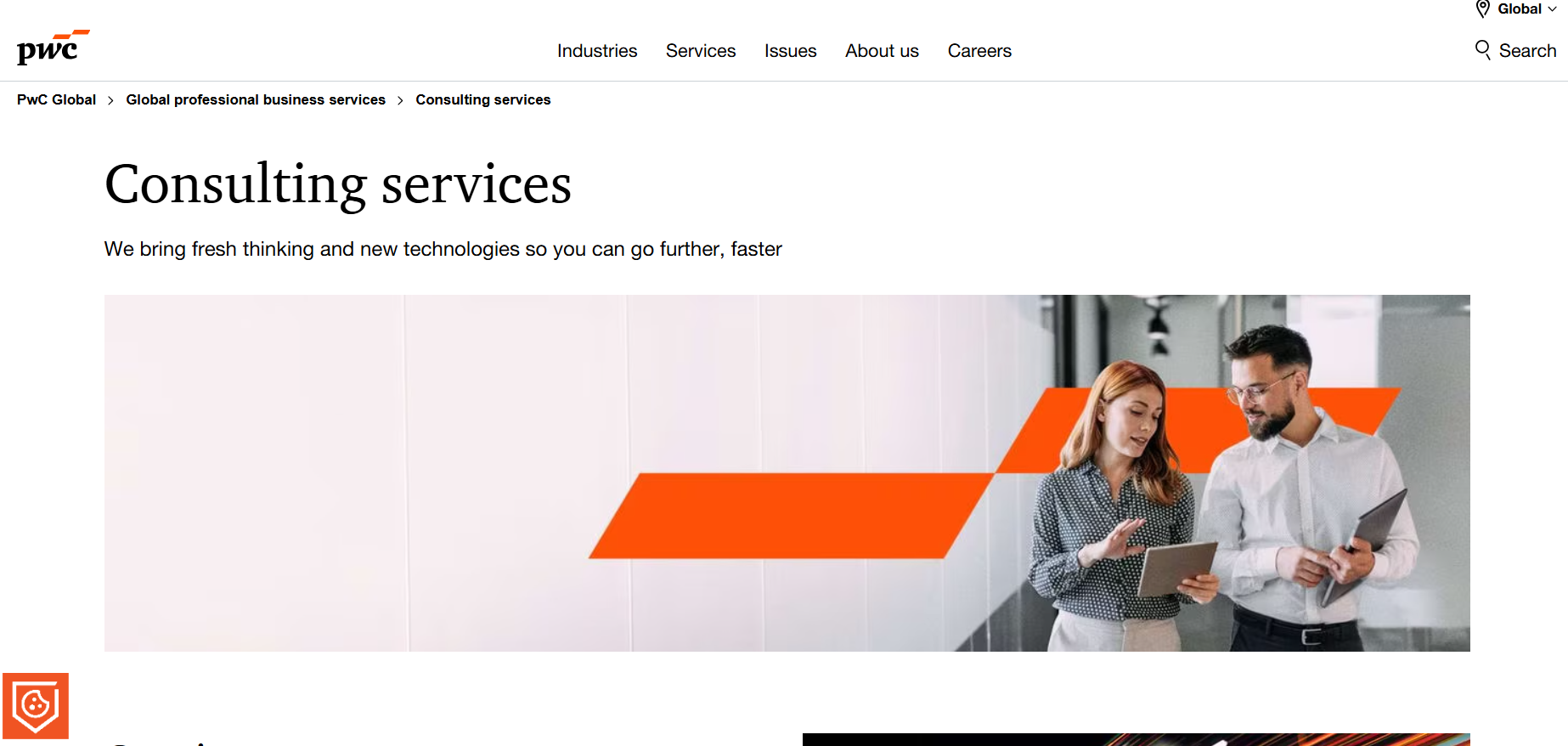Click the Search text button
The image size is (1568, 746).
[x=1527, y=51]
